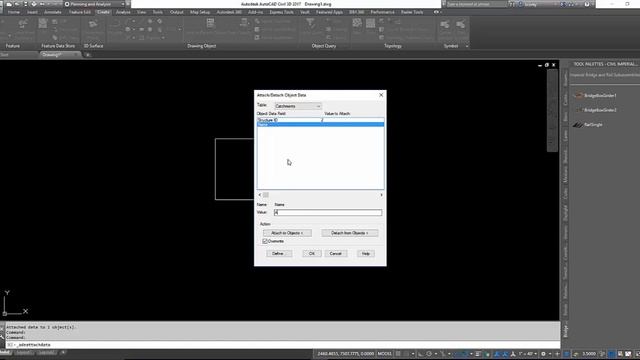Click the first Symbol panel icon
The width and height of the screenshot is (640, 360).
[445, 25]
